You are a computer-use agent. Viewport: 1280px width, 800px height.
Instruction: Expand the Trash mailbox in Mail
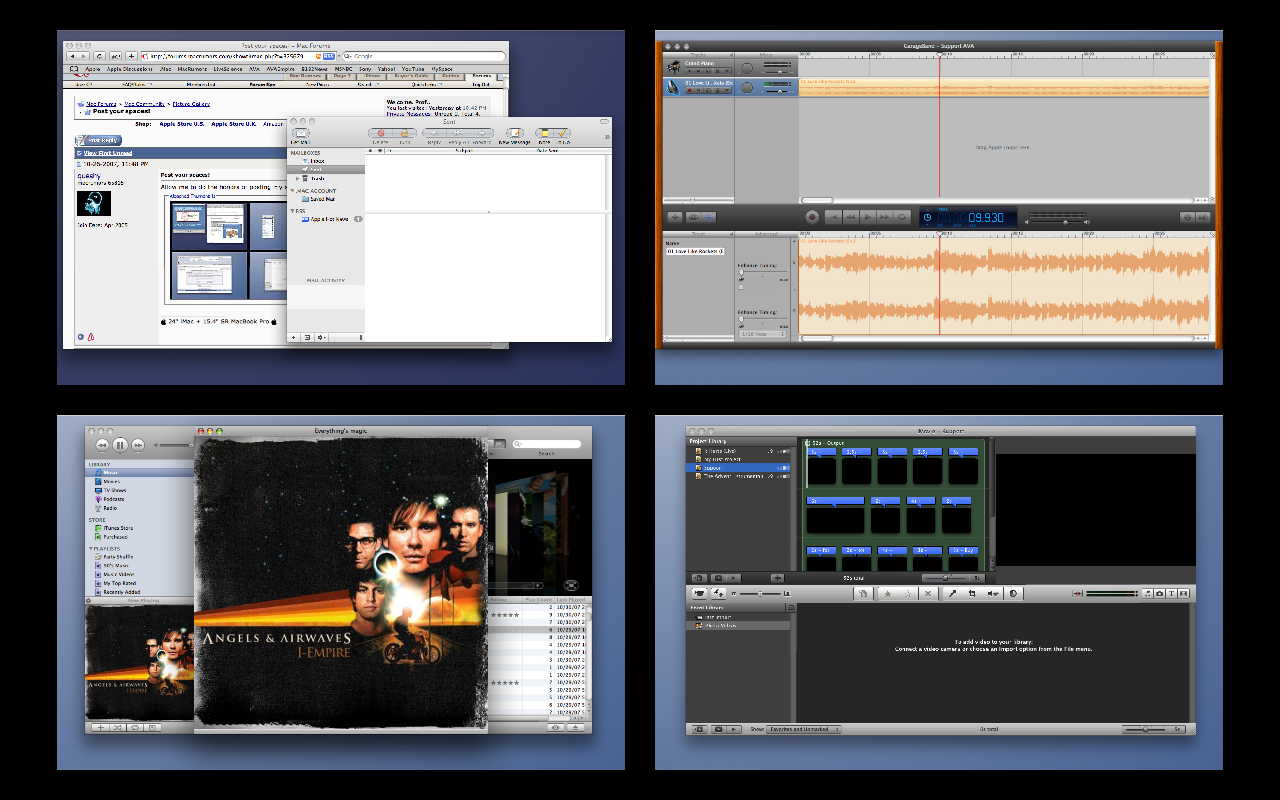pos(298,178)
